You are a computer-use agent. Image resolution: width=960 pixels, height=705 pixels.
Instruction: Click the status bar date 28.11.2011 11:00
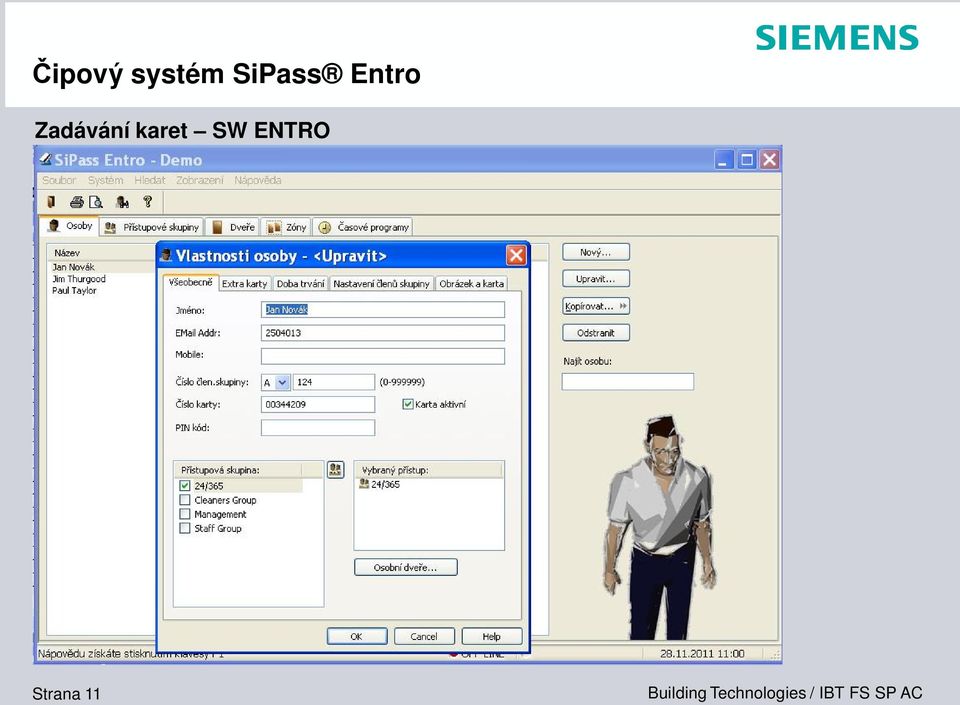[x=702, y=654]
